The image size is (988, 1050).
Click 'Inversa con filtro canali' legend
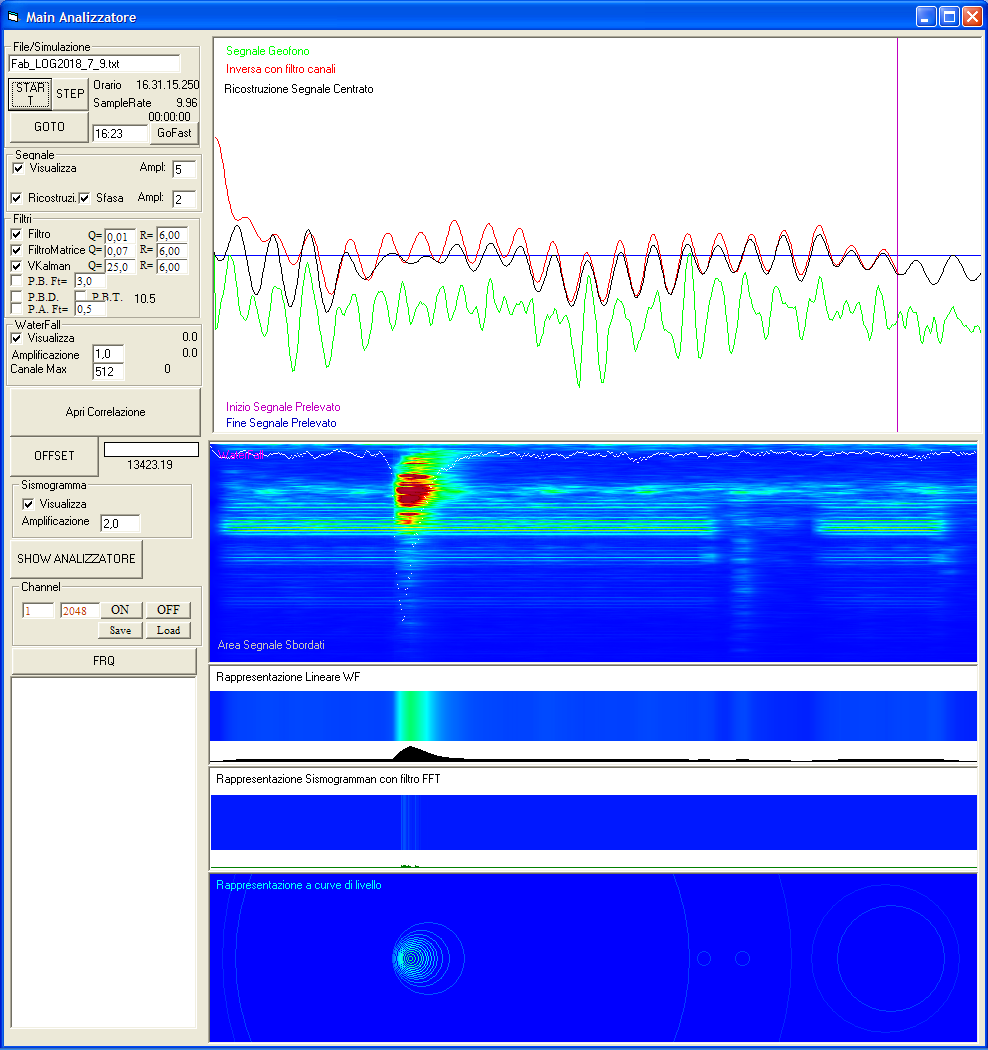click(x=281, y=69)
